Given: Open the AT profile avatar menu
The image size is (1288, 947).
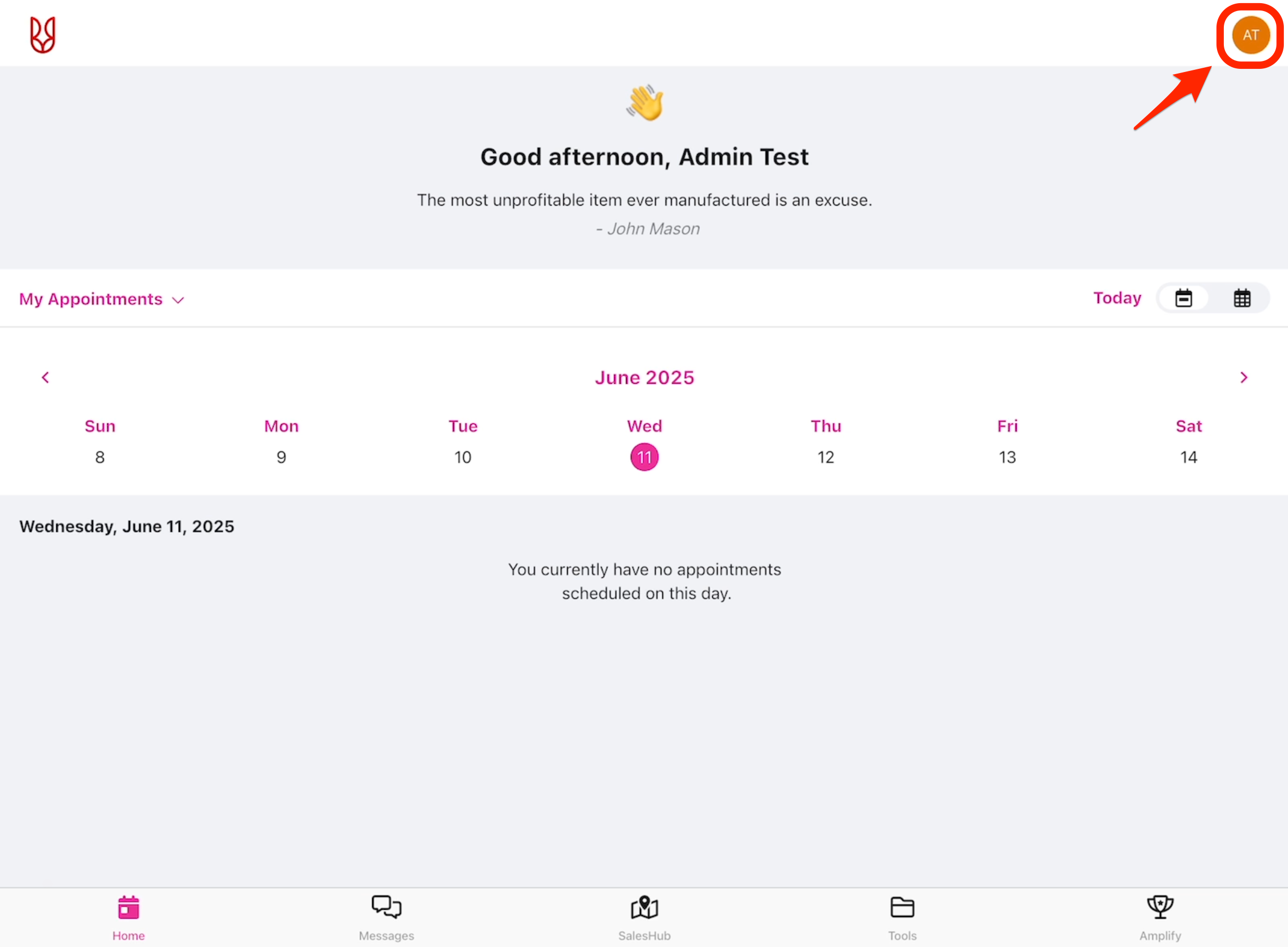Looking at the screenshot, I should point(1250,35).
